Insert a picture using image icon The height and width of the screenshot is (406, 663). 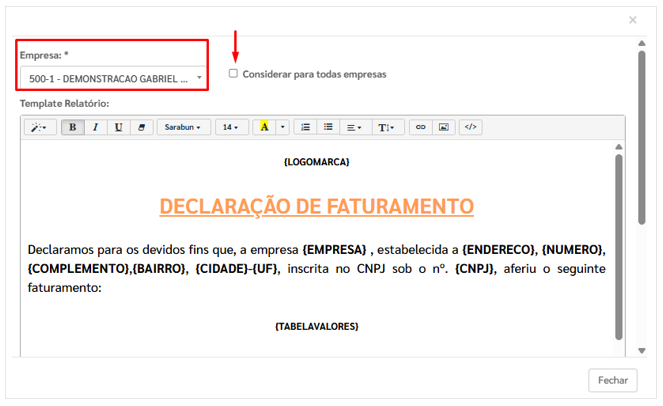[x=443, y=128]
